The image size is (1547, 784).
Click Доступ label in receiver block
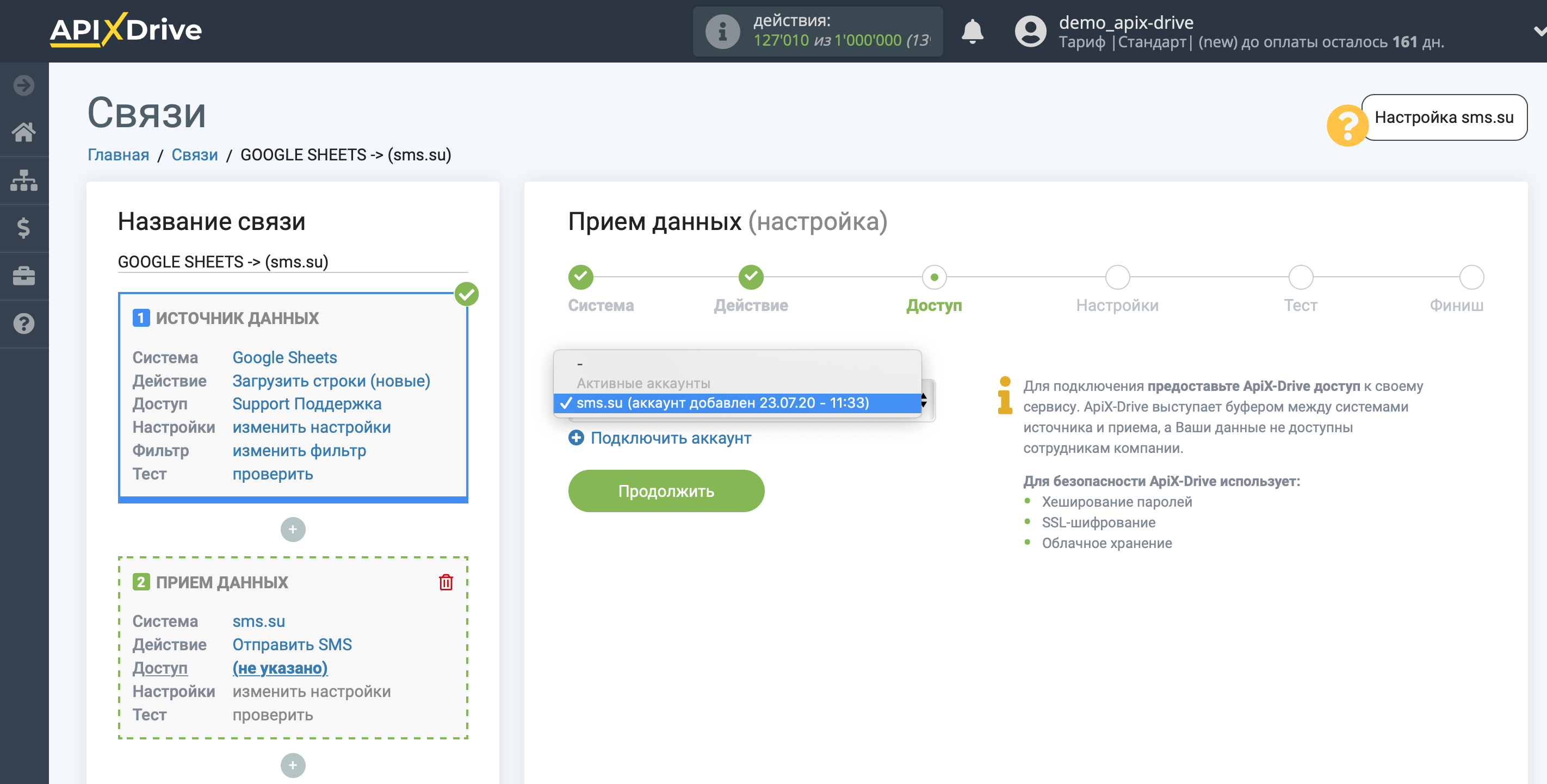[160, 668]
